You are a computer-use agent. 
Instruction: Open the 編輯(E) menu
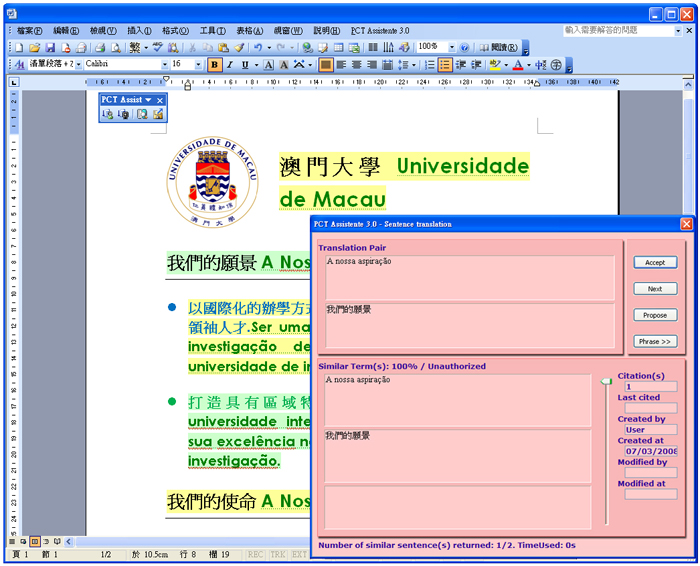pyautogui.click(x=66, y=31)
